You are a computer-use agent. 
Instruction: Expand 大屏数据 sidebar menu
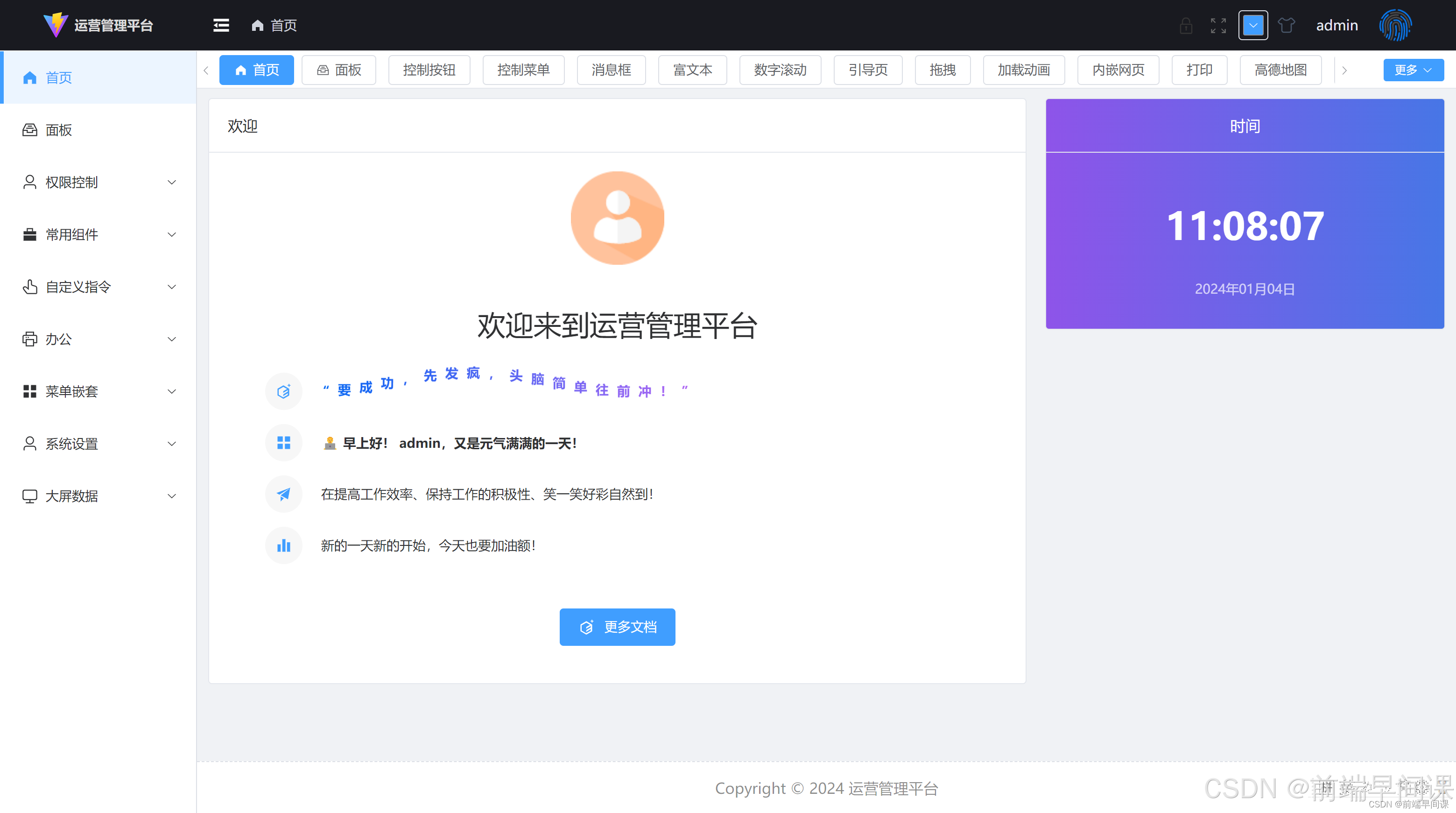coord(98,496)
